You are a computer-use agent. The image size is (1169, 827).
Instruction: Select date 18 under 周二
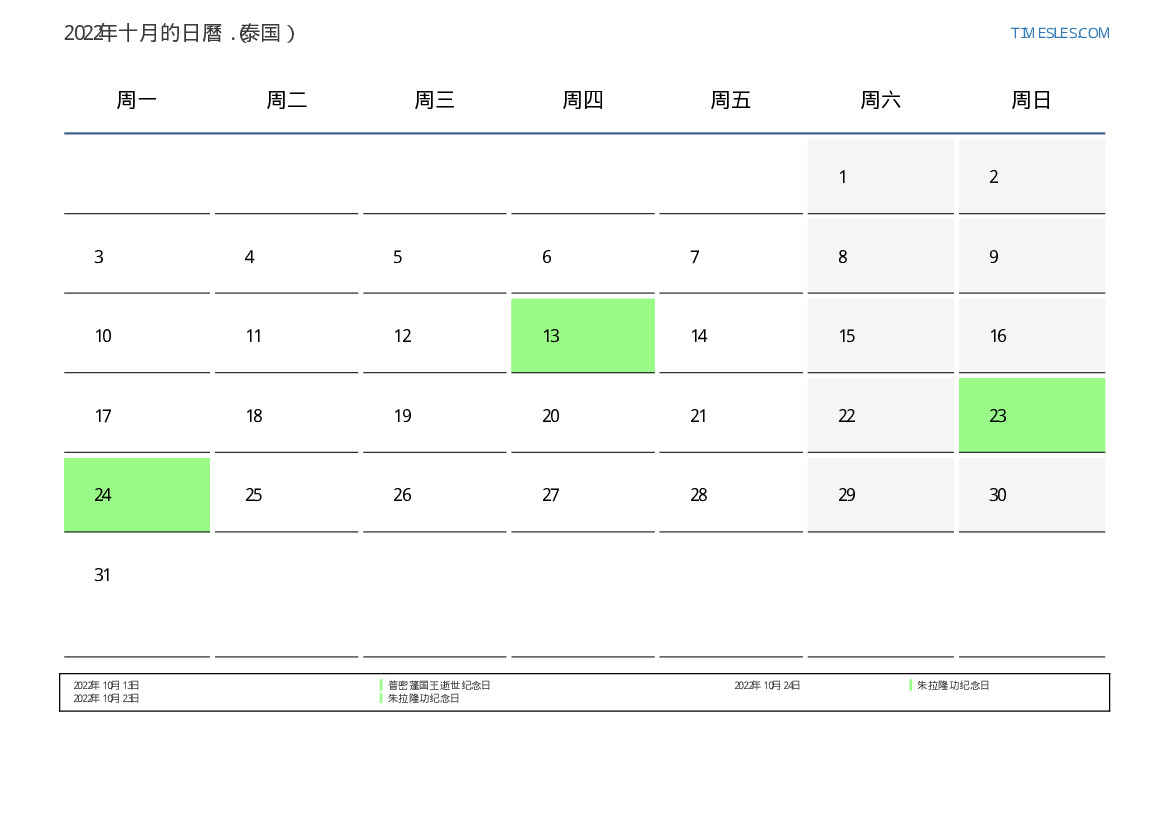[x=286, y=416]
